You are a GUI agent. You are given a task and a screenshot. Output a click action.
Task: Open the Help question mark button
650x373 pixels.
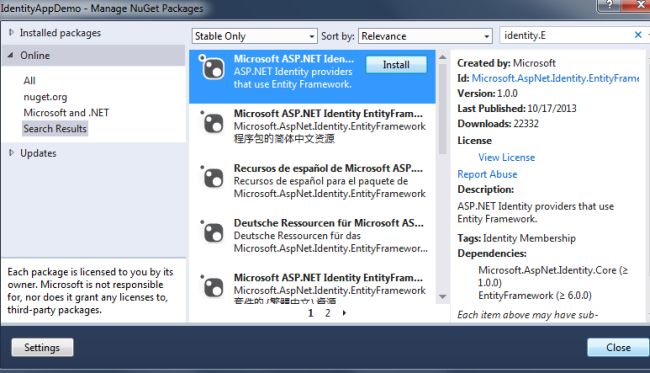[609, 5]
